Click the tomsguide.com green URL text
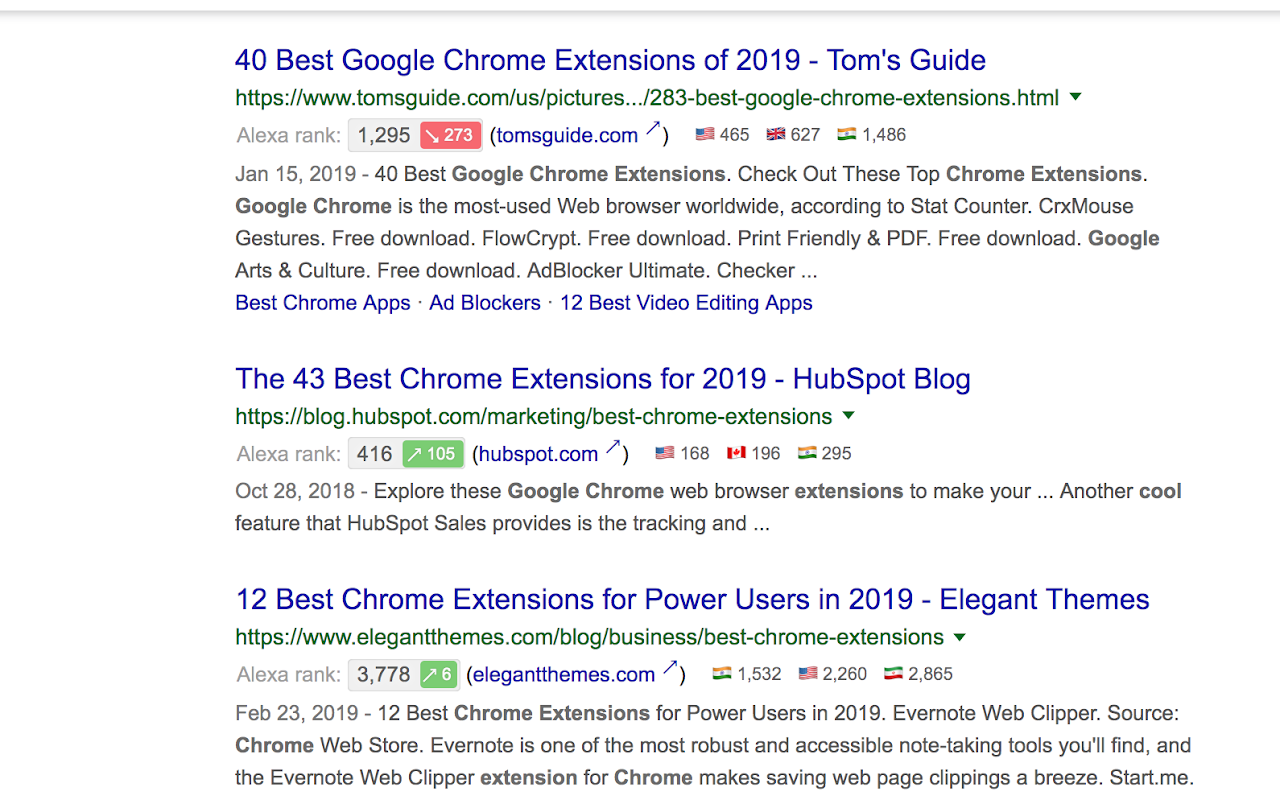1280x800 pixels. tap(647, 98)
